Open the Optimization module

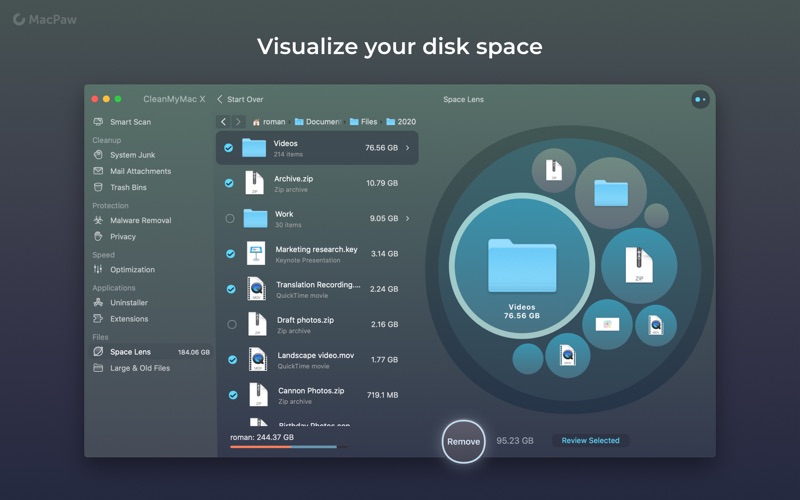click(x=132, y=269)
